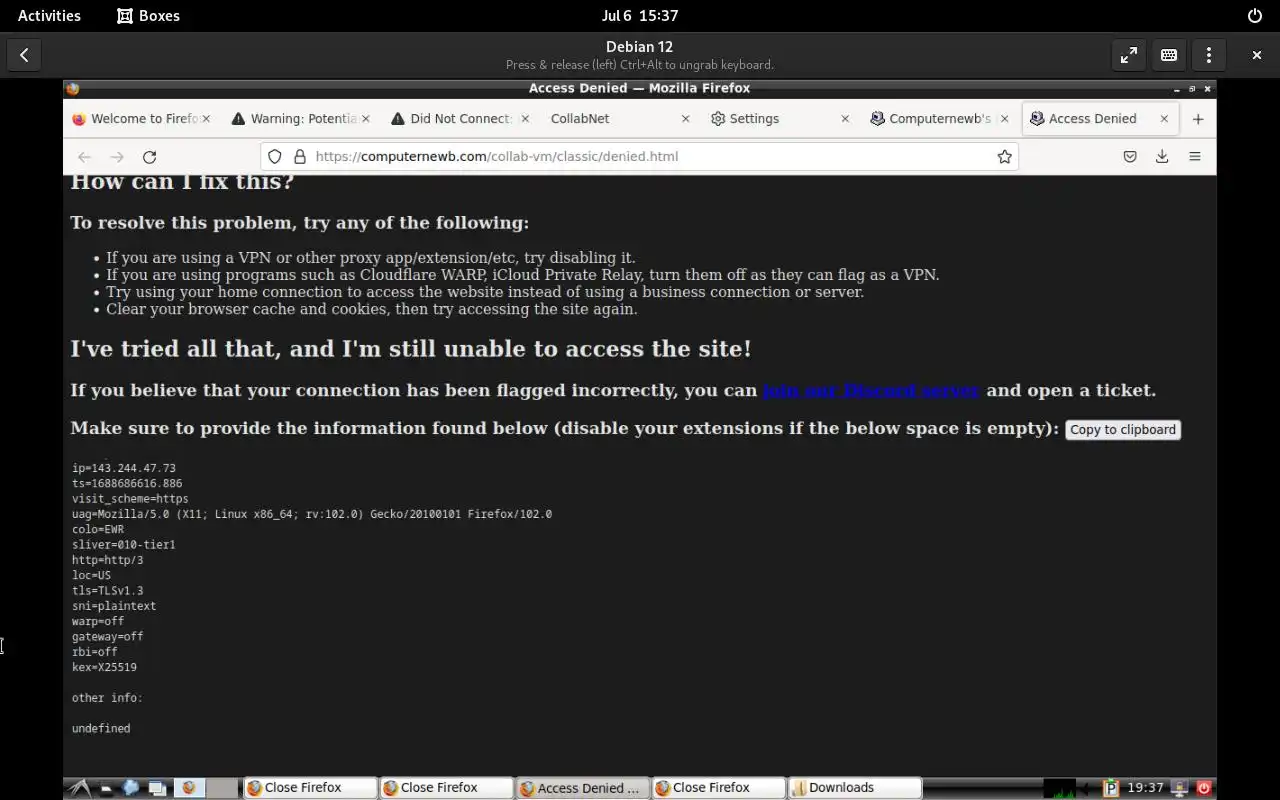1280x800 pixels.
Task: Click the ts=1688686616.886 line
Action: 127,484
